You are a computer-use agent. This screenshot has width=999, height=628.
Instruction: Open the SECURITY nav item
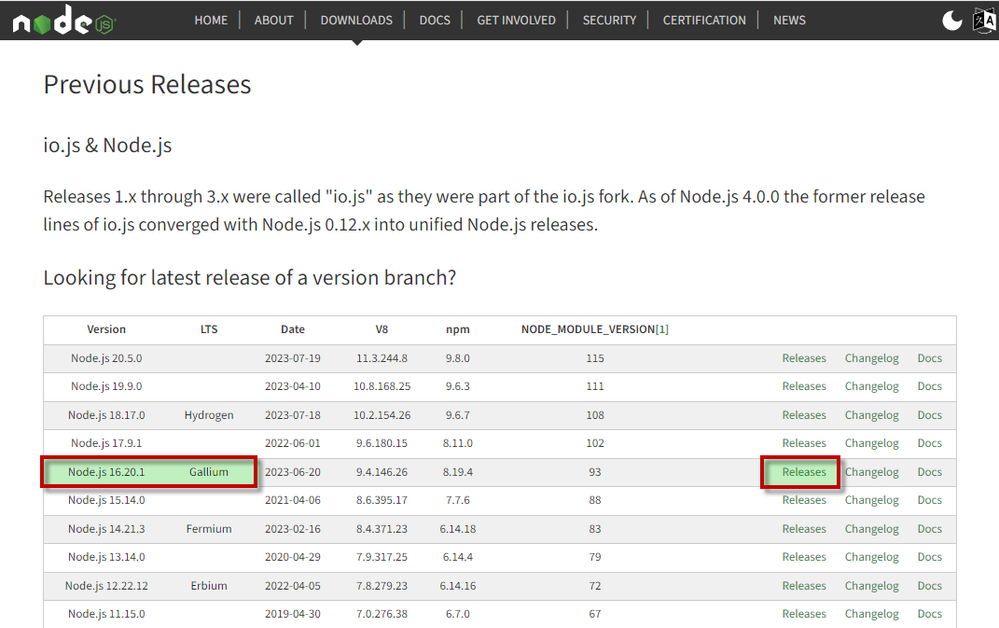pyautogui.click(x=609, y=20)
